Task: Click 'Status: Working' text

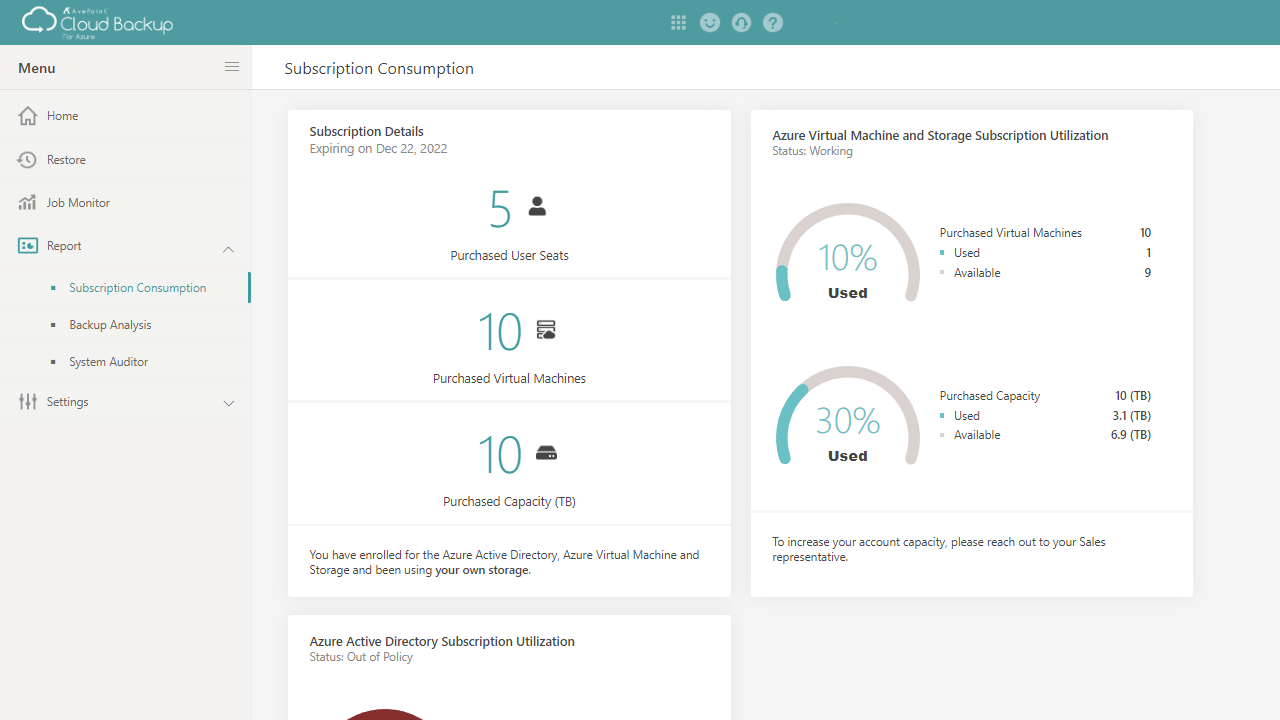Action: pos(812,152)
